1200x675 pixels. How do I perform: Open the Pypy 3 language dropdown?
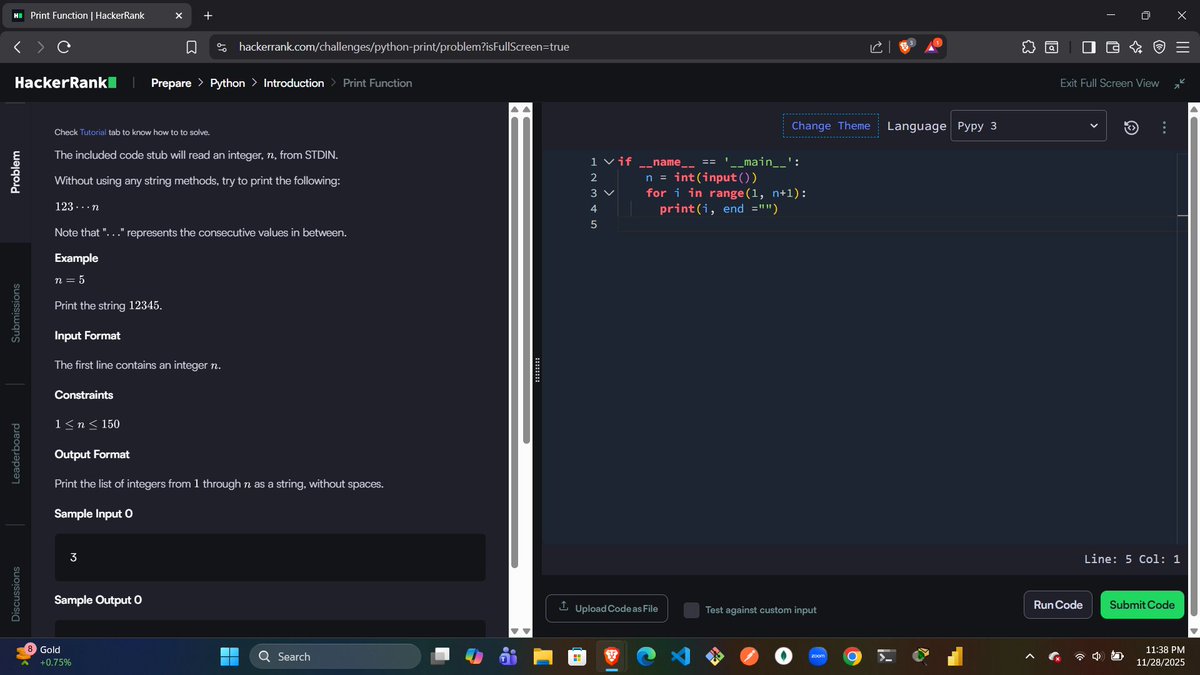click(x=1028, y=126)
